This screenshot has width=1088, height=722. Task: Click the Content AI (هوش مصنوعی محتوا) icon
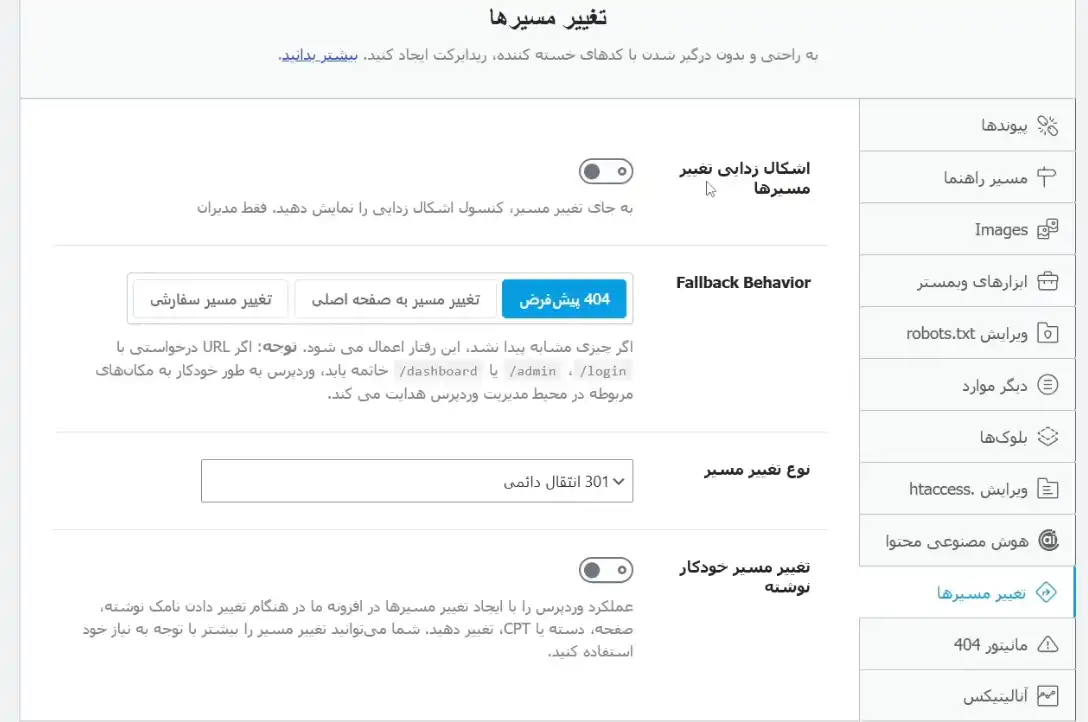point(1048,540)
